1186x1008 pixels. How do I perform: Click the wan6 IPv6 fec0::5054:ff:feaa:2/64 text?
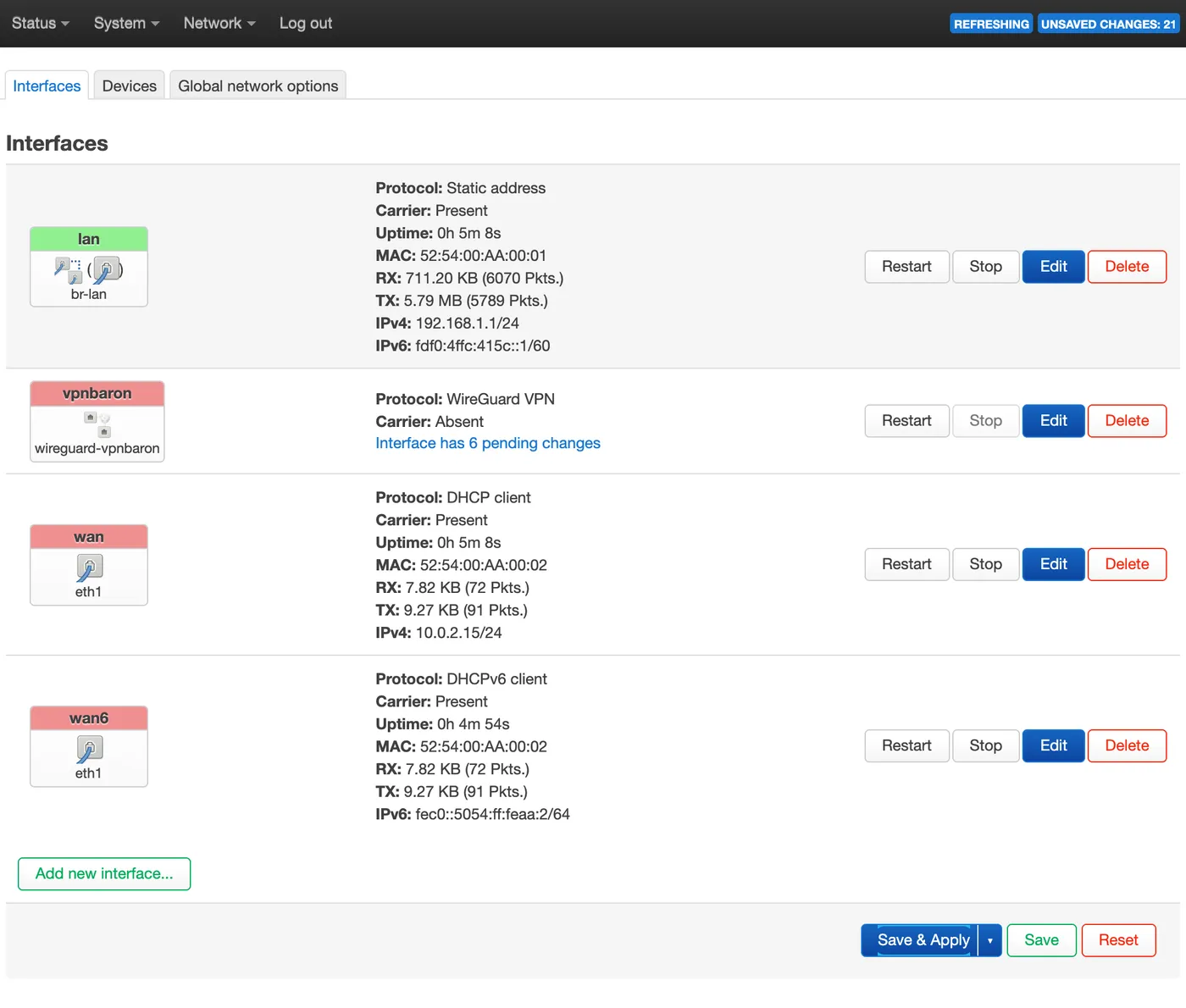[473, 814]
